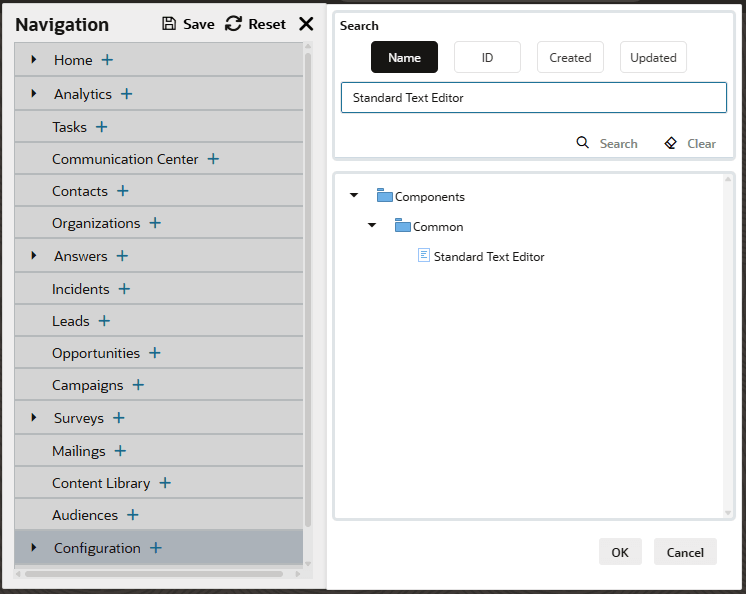Expand the Answers navigation item
746x594 pixels.
point(34,255)
